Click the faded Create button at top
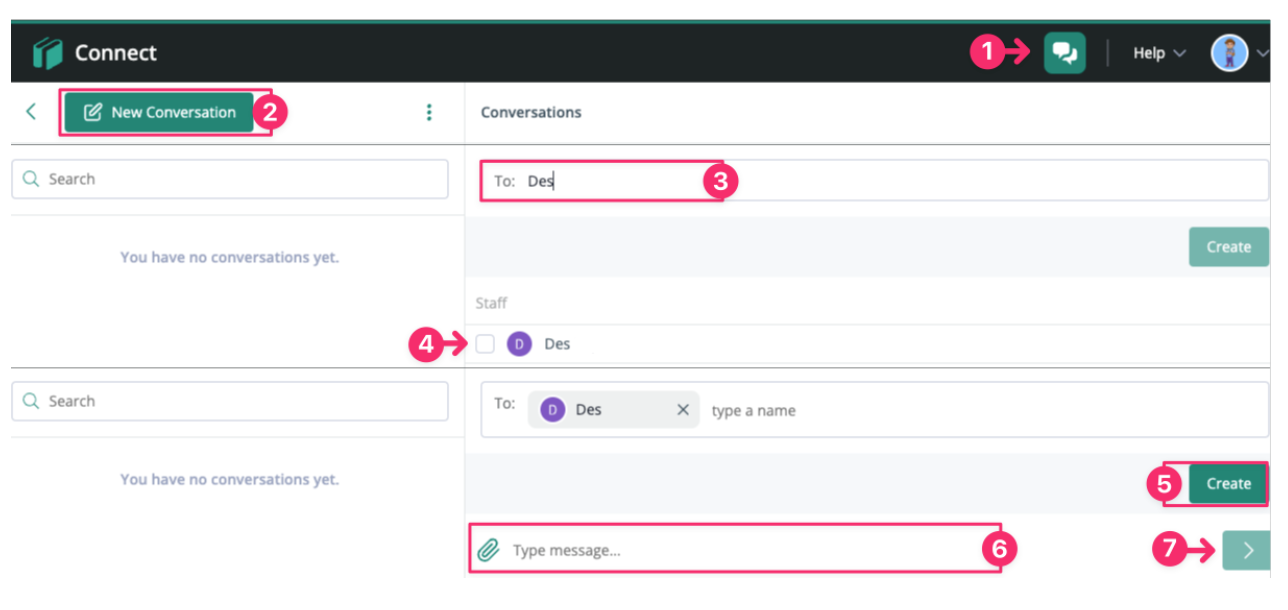 [1228, 247]
